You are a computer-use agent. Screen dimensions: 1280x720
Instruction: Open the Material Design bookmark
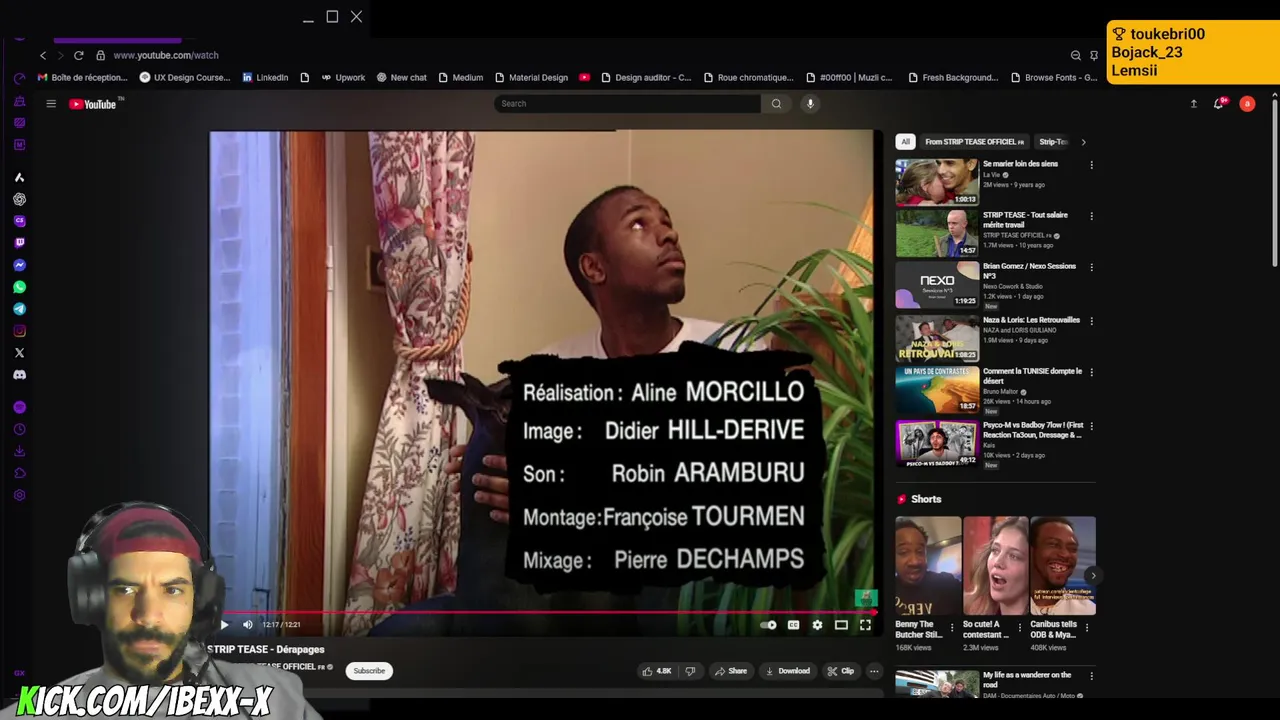531,78
